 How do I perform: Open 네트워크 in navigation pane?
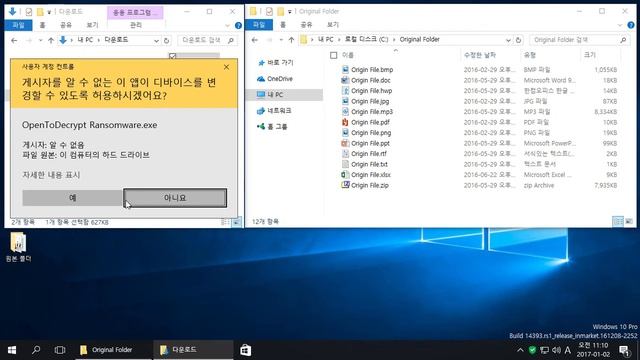pyautogui.click(x=274, y=111)
